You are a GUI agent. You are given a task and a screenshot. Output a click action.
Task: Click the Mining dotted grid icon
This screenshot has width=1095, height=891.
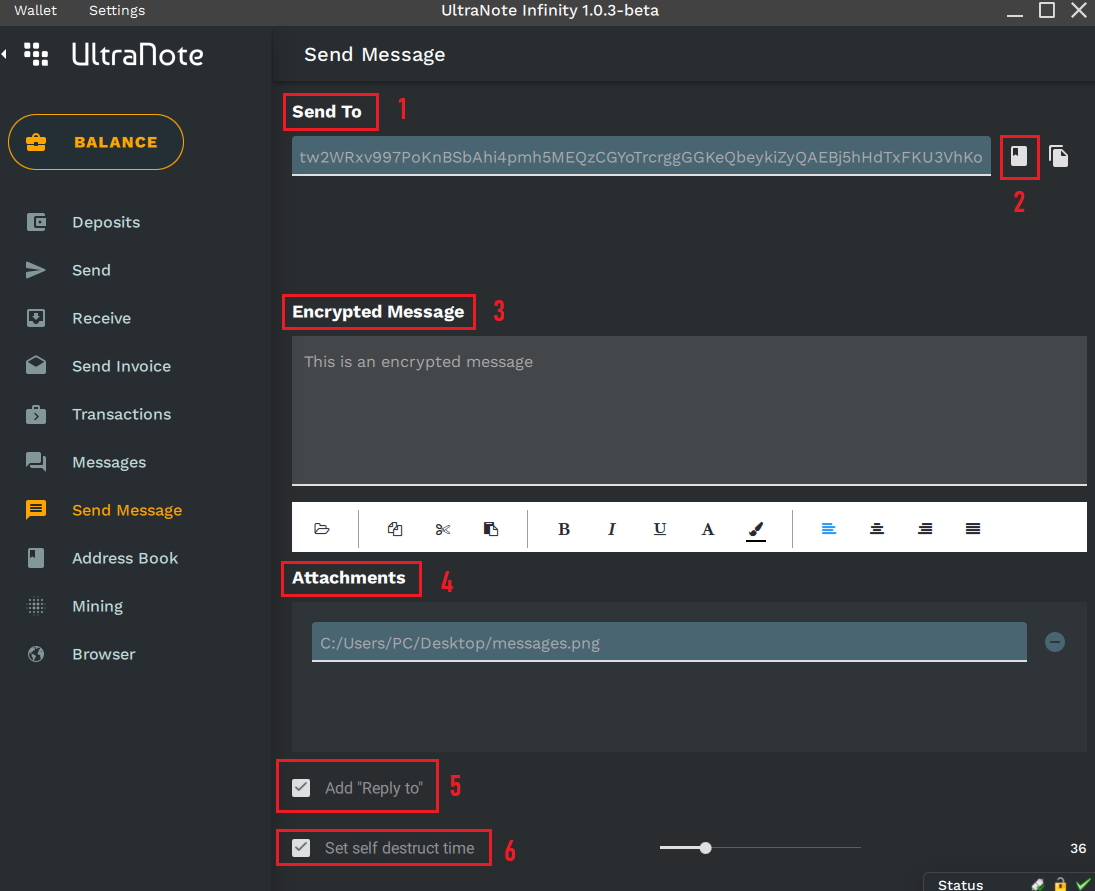click(x=36, y=606)
